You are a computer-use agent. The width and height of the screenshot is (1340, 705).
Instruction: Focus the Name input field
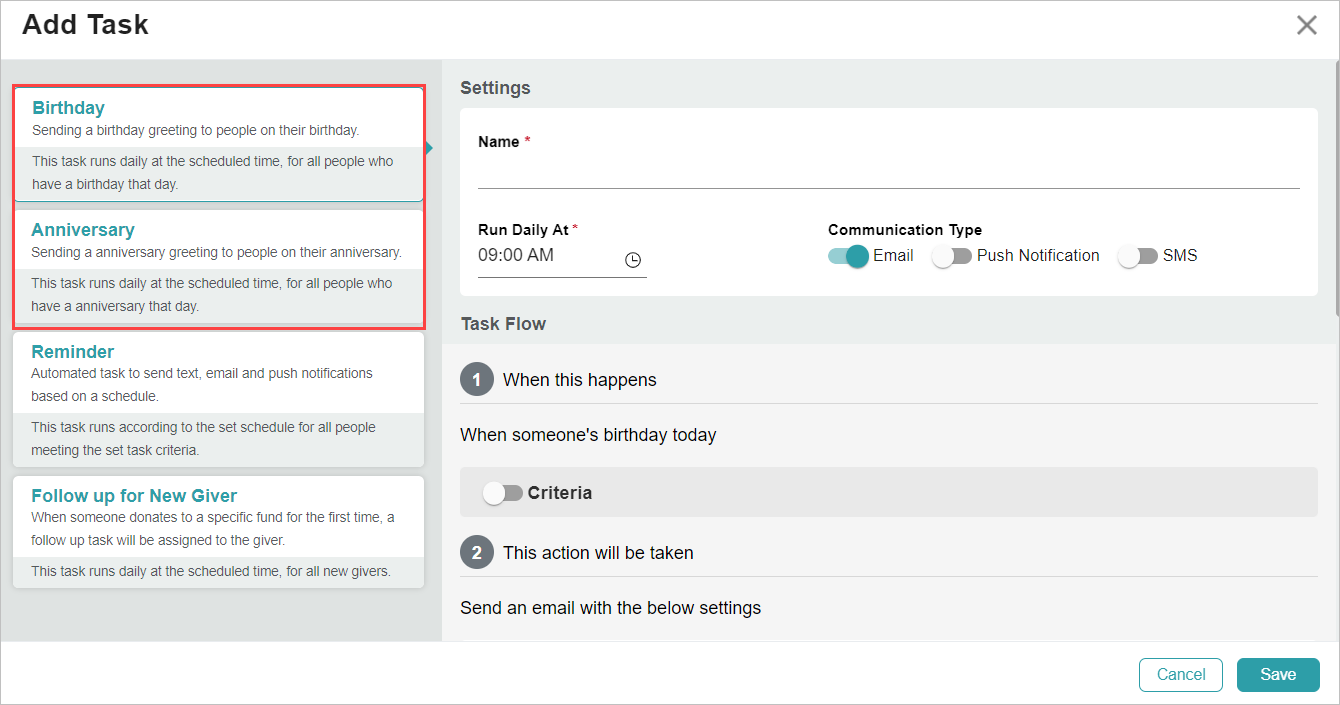[x=889, y=174]
